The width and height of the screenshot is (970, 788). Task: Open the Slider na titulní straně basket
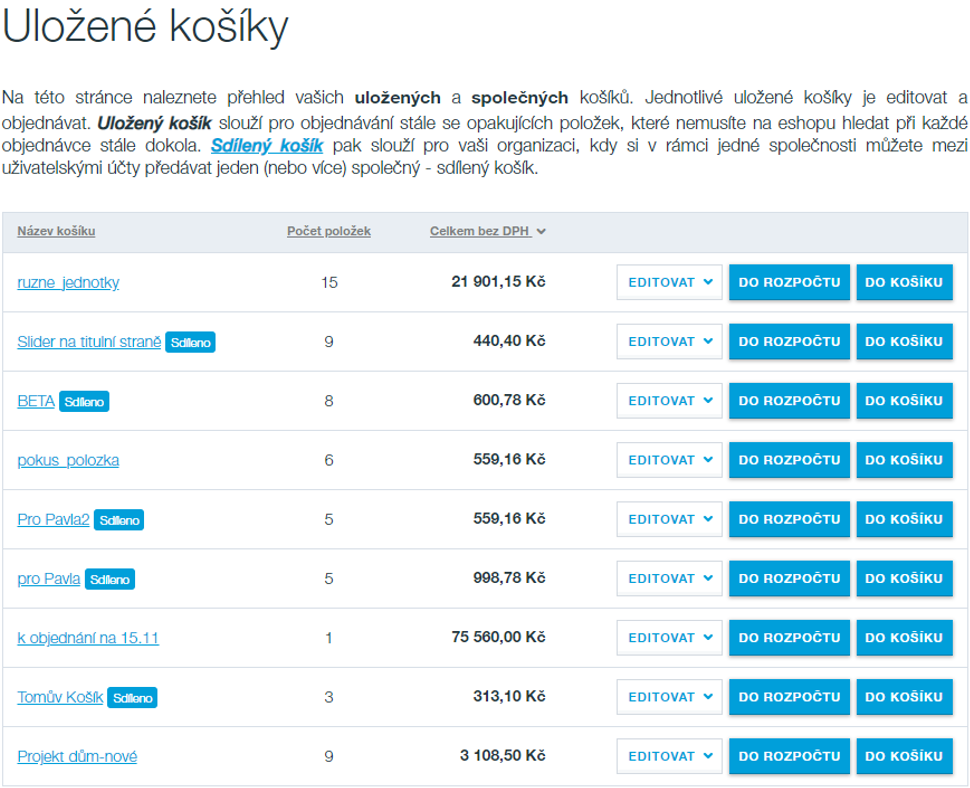point(89,342)
